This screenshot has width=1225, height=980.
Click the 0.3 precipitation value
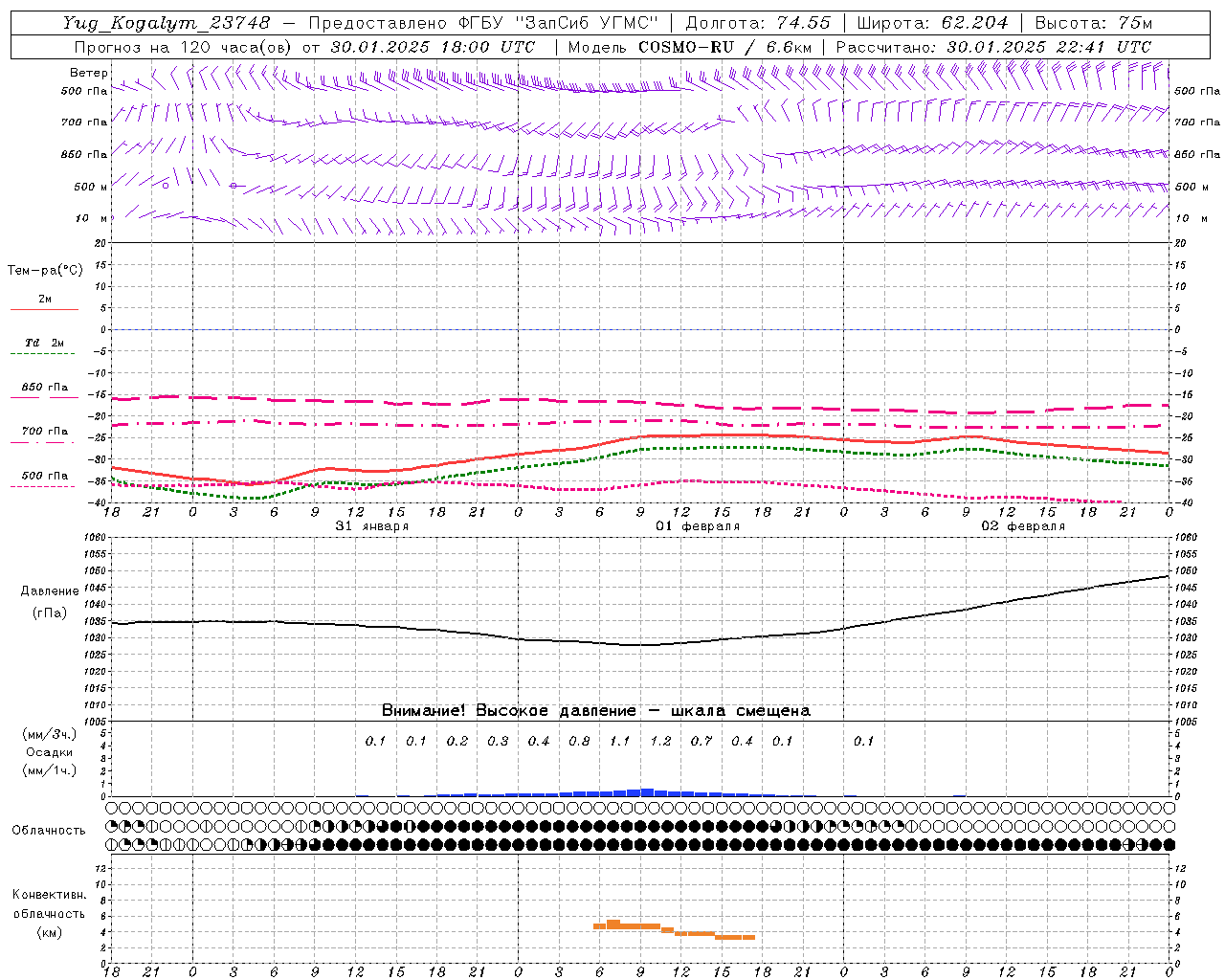498,742
